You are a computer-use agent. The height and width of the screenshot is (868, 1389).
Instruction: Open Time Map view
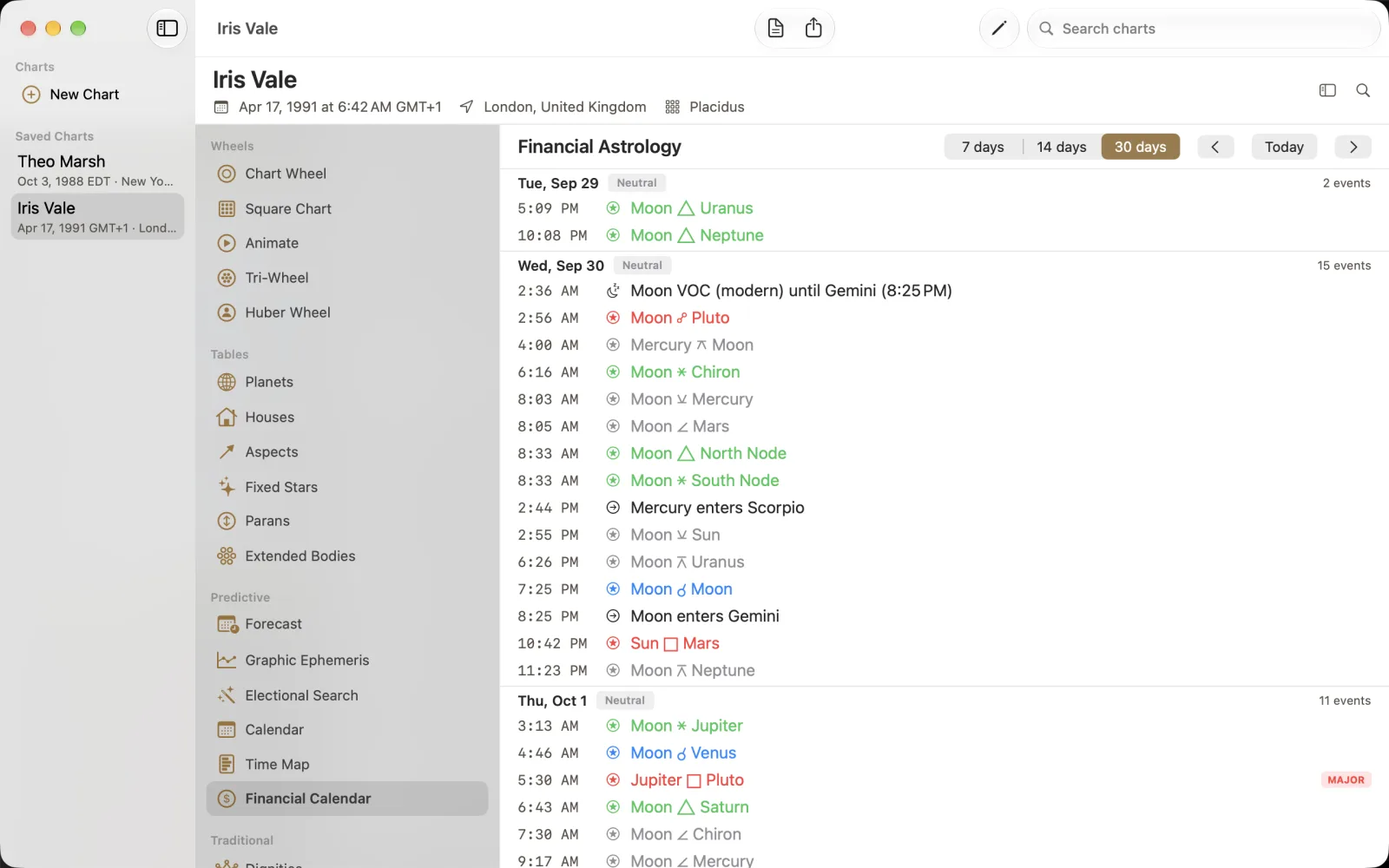[x=347, y=764]
